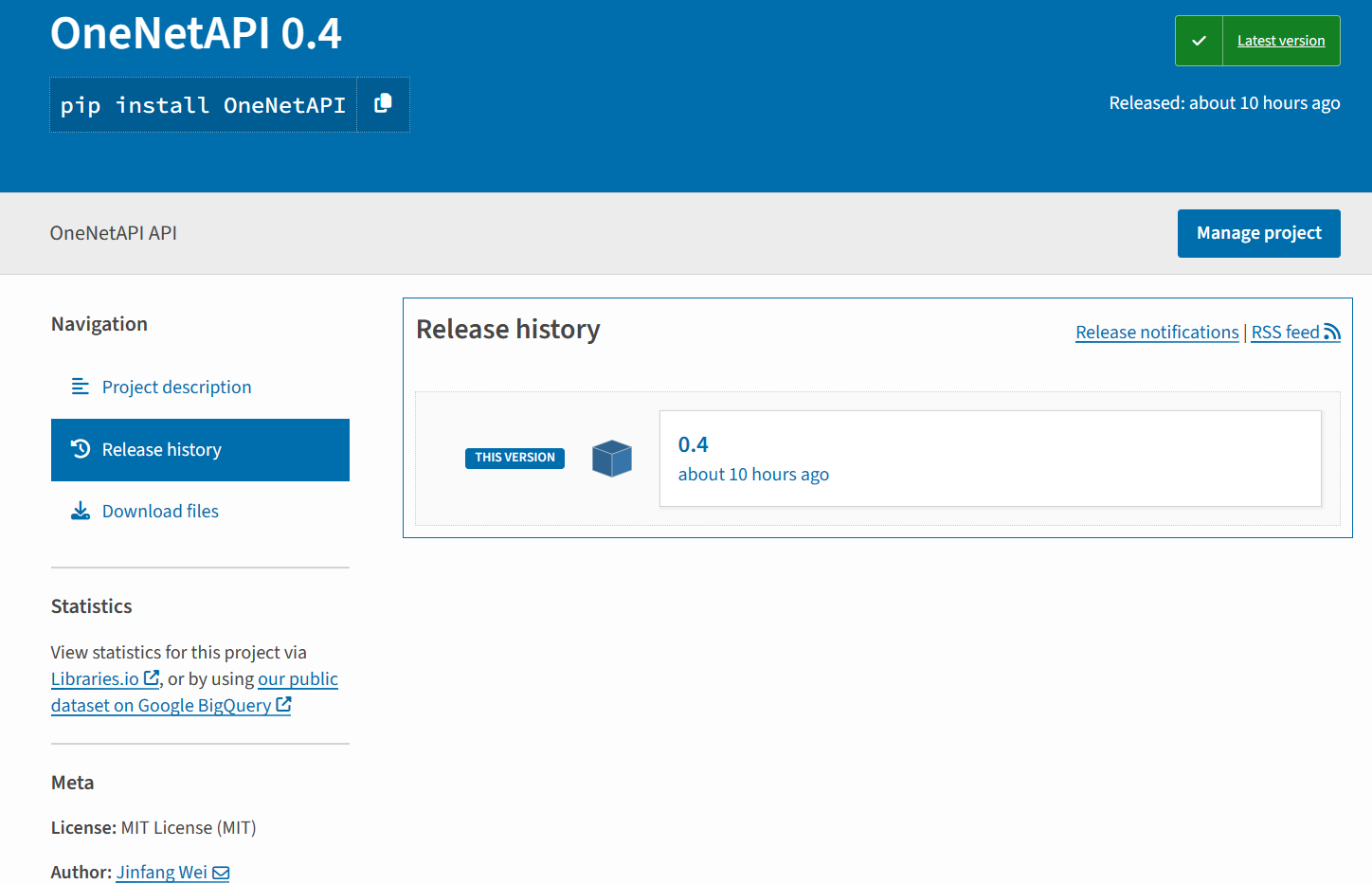Click the pip install OneNetAPI command text
1372x884 pixels.
point(203,105)
